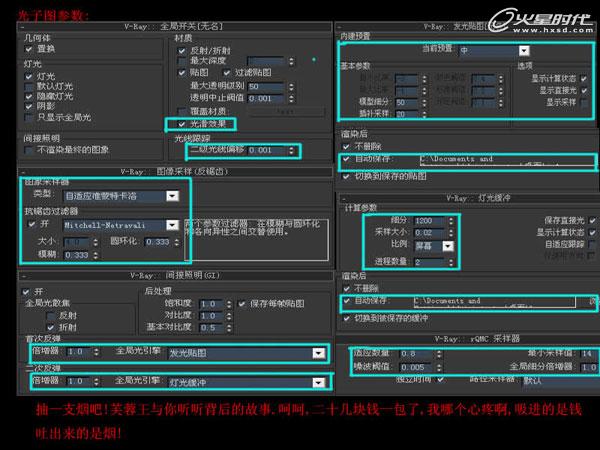600x450 pixels.
Task: Toggle light cache 不删除 checkbox
Action: 346,289
